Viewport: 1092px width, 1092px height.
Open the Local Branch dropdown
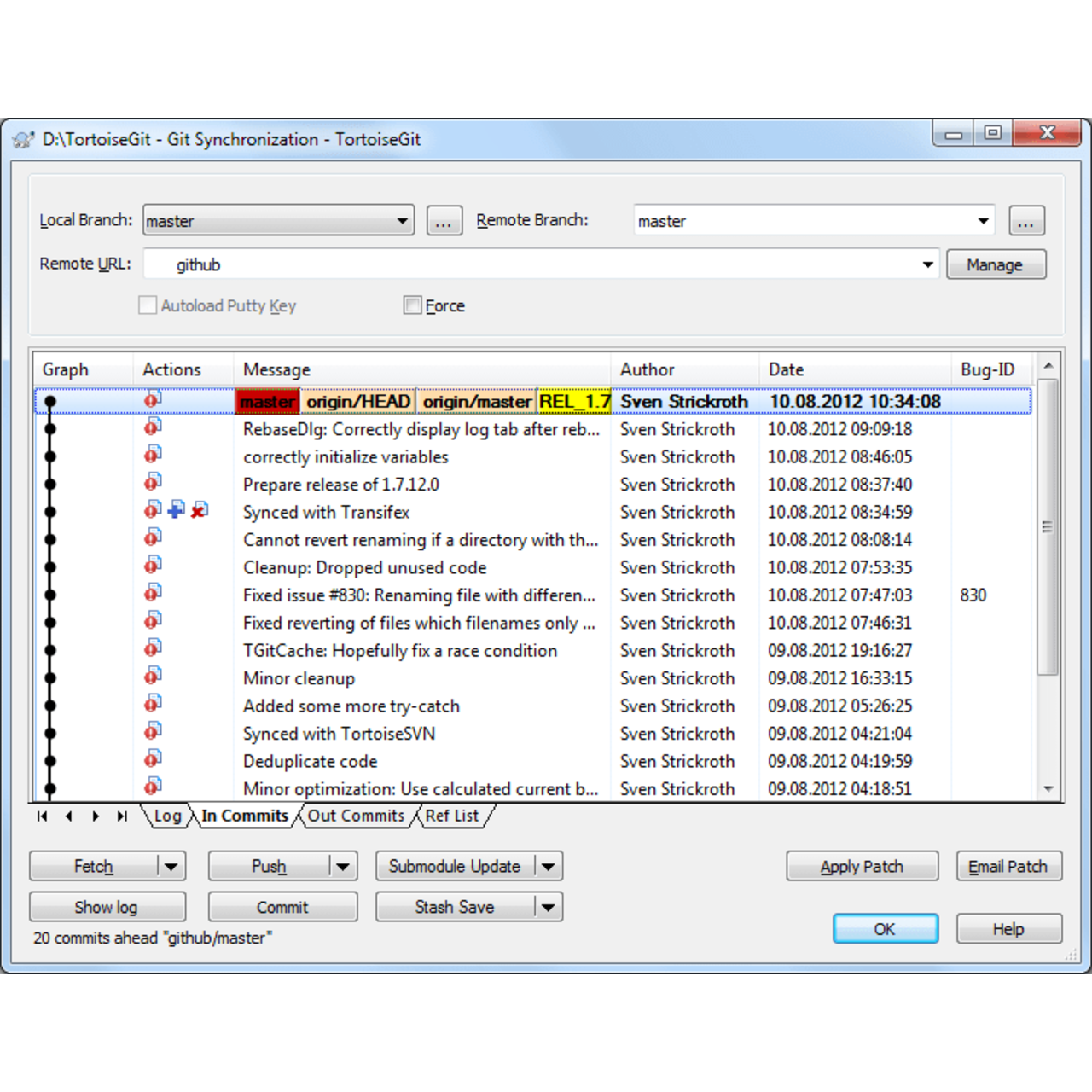point(402,221)
